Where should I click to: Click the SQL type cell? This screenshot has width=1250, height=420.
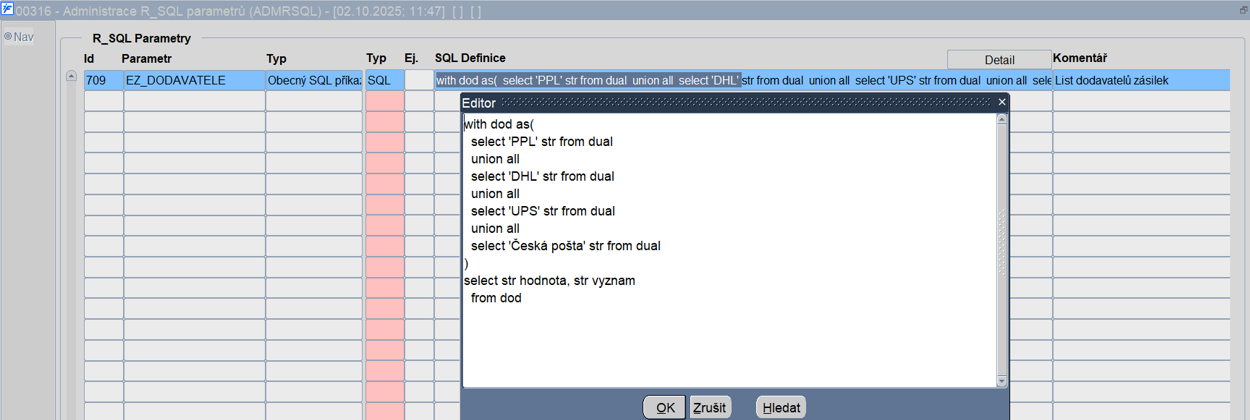coord(384,80)
